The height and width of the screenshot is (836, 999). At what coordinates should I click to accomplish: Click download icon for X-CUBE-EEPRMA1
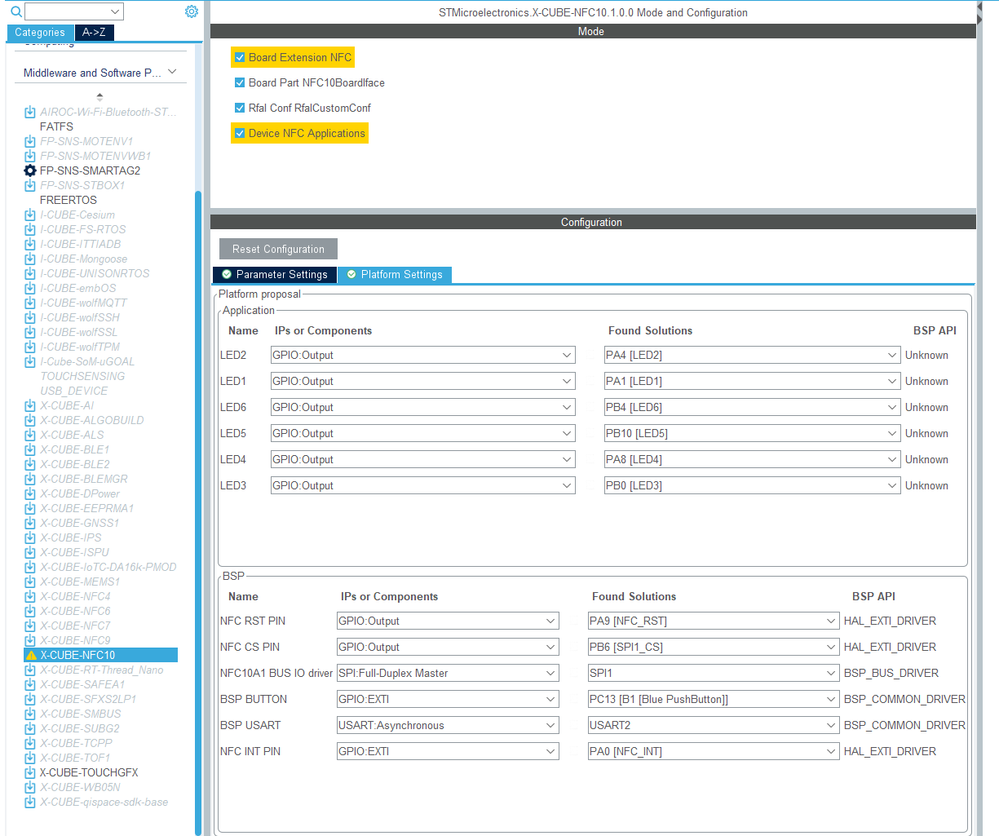(x=30, y=508)
